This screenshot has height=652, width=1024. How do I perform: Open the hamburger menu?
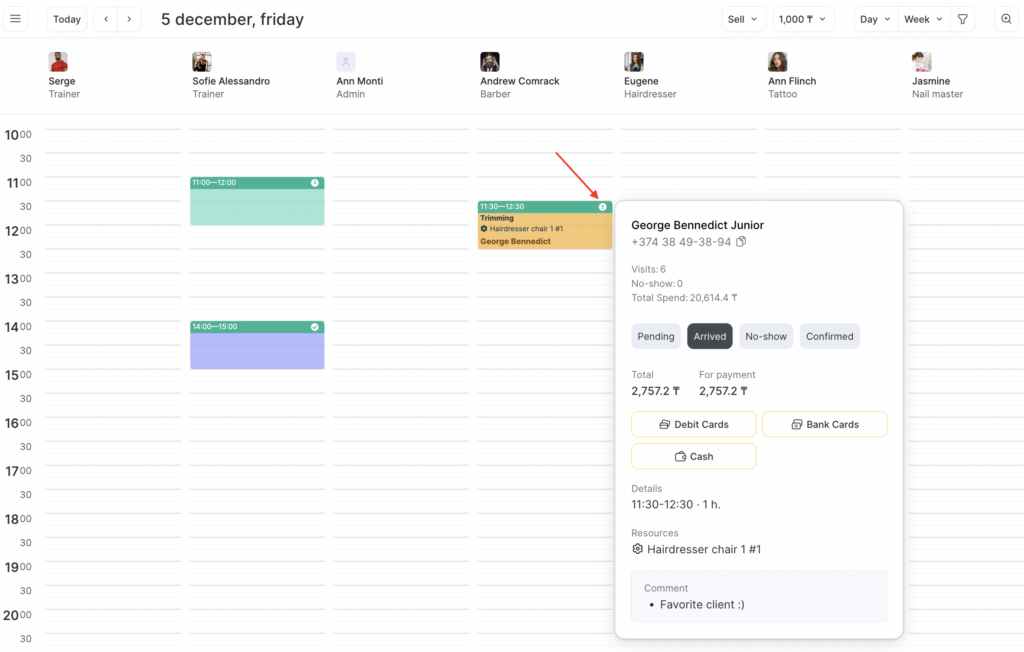point(16,19)
